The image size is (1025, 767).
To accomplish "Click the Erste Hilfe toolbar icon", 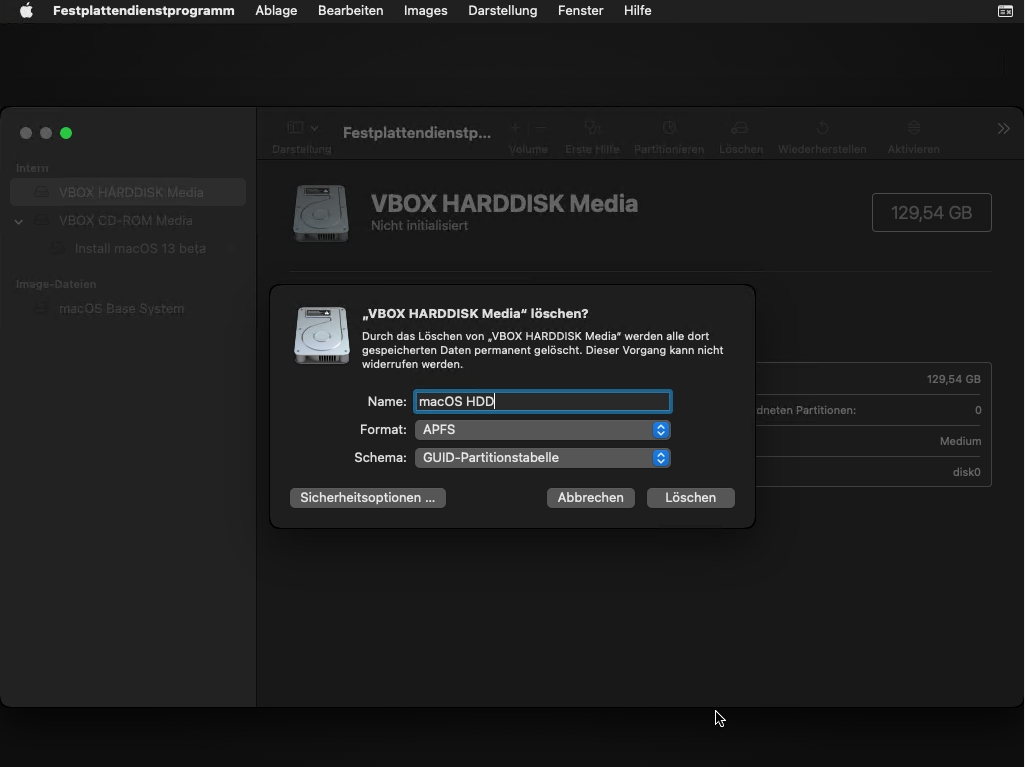I will [x=592, y=128].
